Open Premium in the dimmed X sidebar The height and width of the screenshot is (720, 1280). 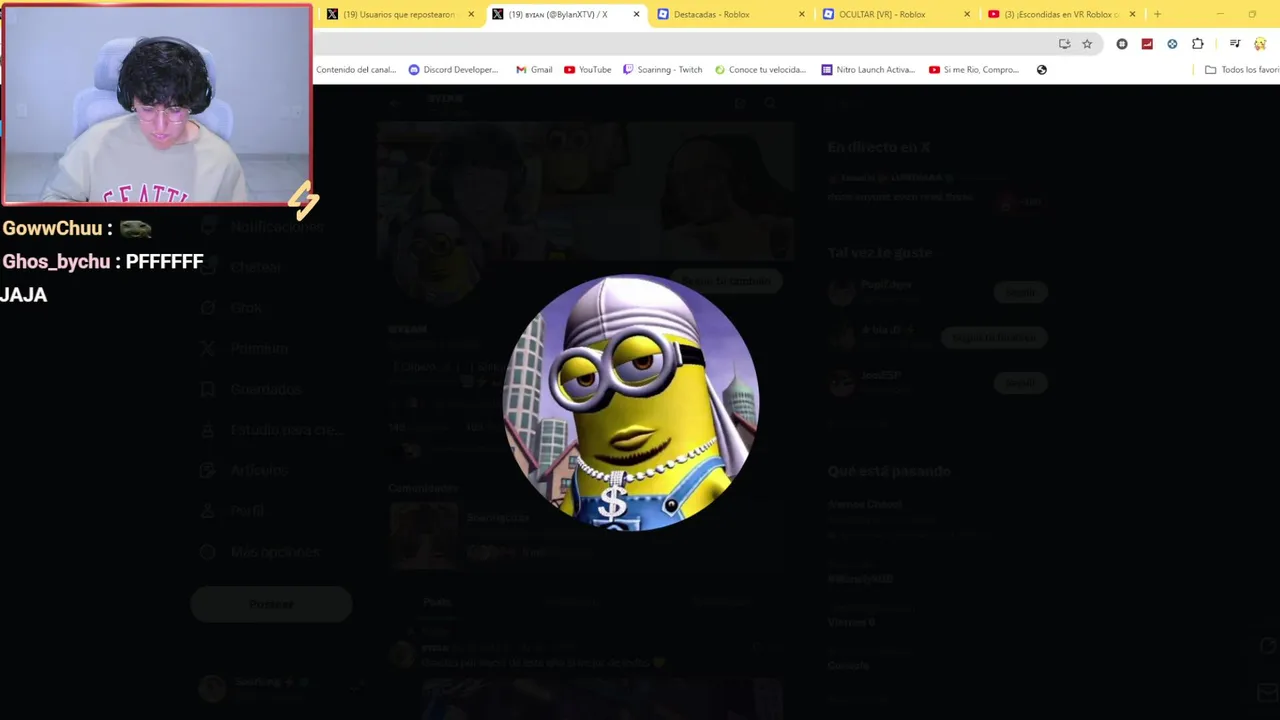pos(247,348)
